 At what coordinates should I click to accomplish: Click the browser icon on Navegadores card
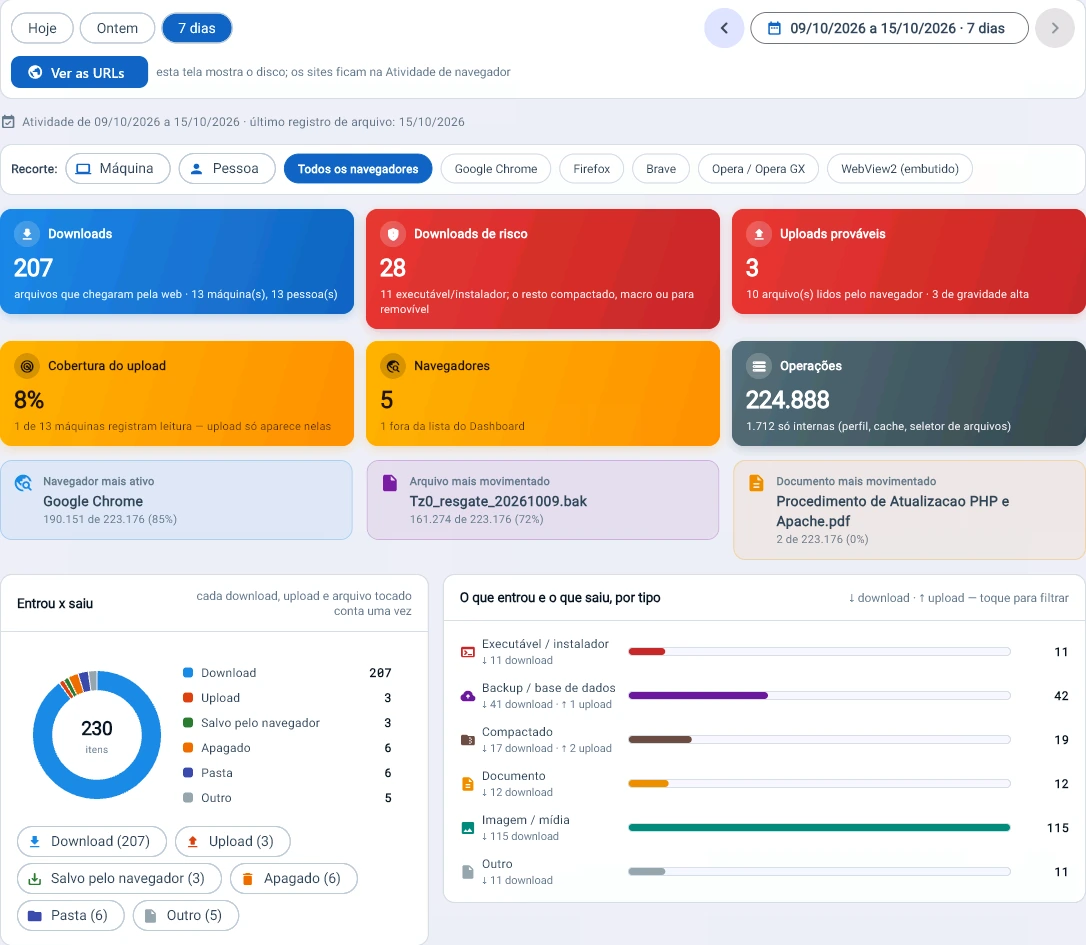click(393, 366)
